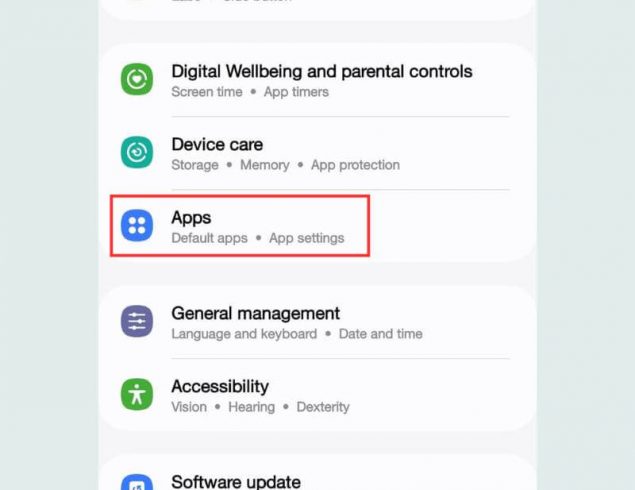Viewport: 635px width, 490px height.
Task: Open the General management entry
Action: pyautogui.click(x=318, y=322)
